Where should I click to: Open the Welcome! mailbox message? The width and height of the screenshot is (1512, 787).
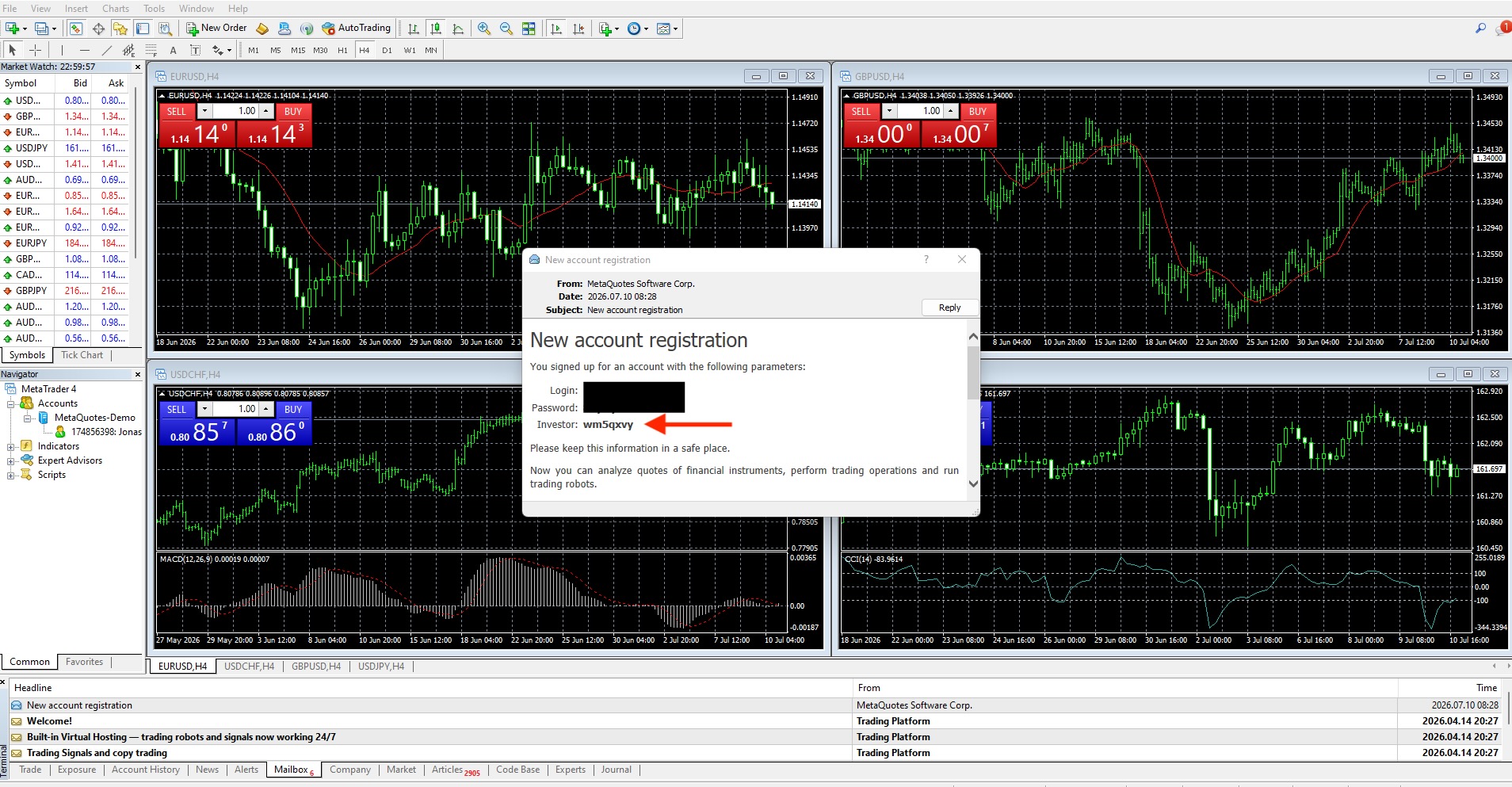[49, 721]
